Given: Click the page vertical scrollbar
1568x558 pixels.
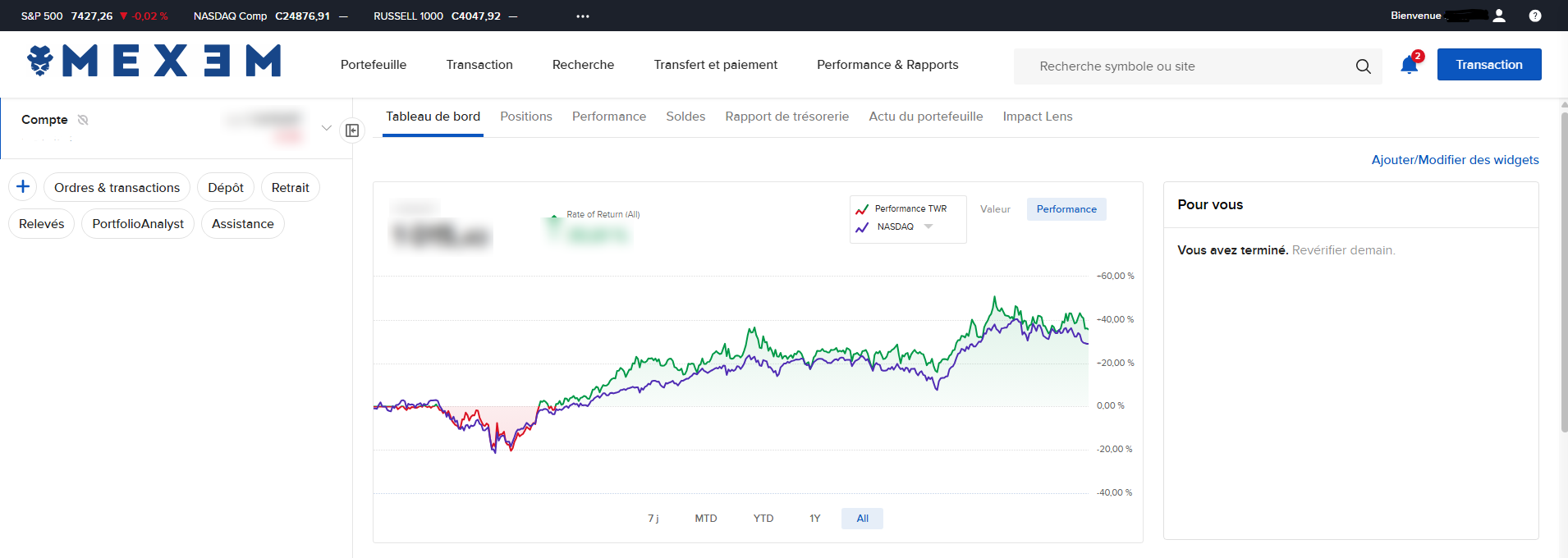Looking at the screenshot, I should pos(1564,271).
